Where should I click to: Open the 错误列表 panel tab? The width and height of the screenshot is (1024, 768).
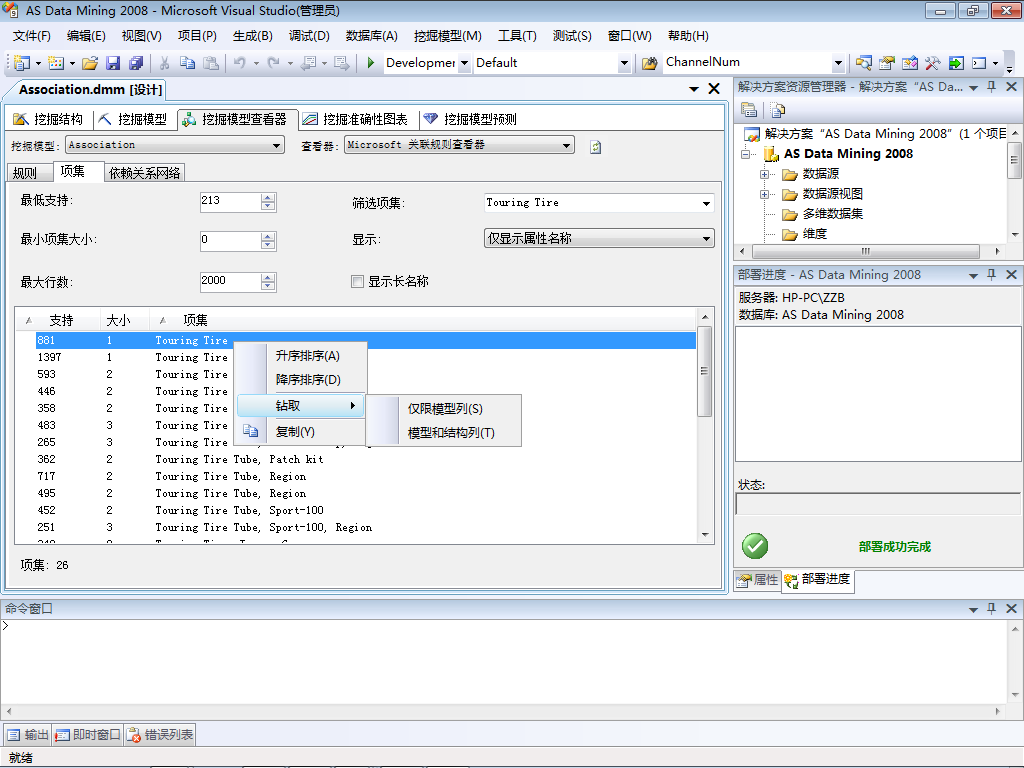click(161, 735)
